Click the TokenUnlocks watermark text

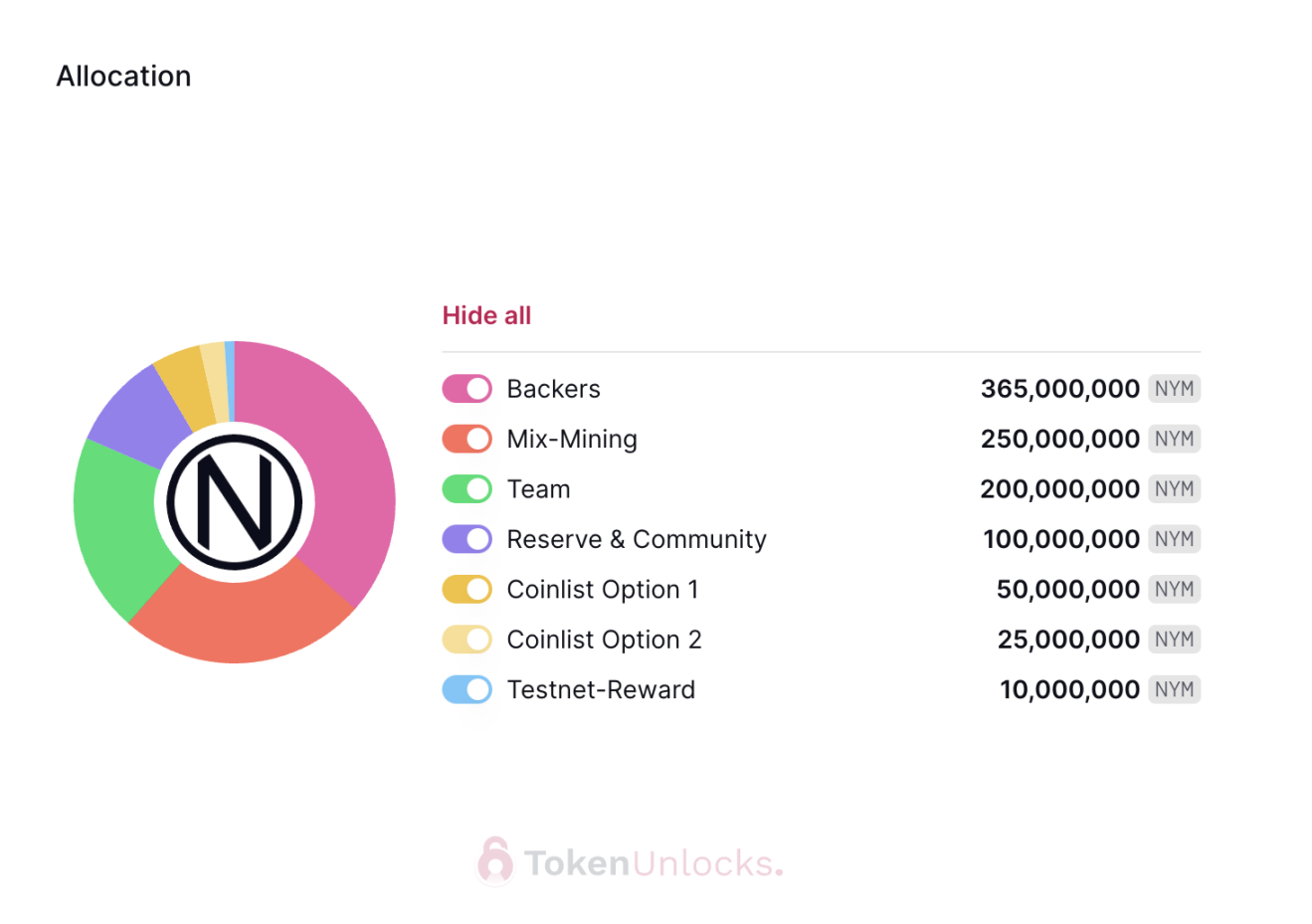[654, 863]
